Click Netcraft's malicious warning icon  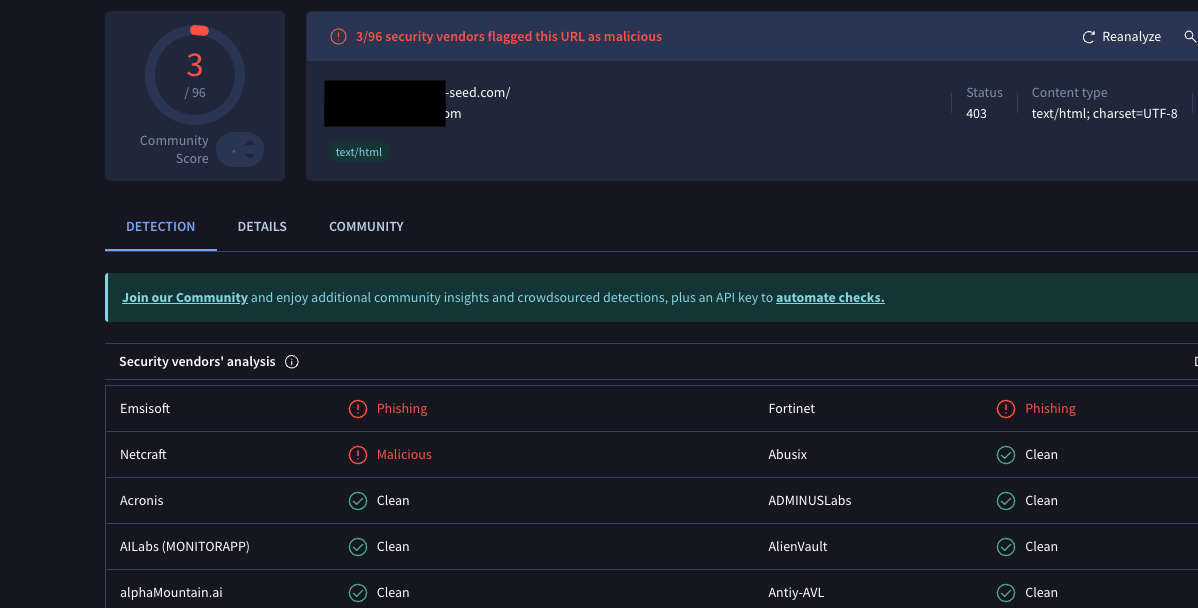(x=358, y=455)
